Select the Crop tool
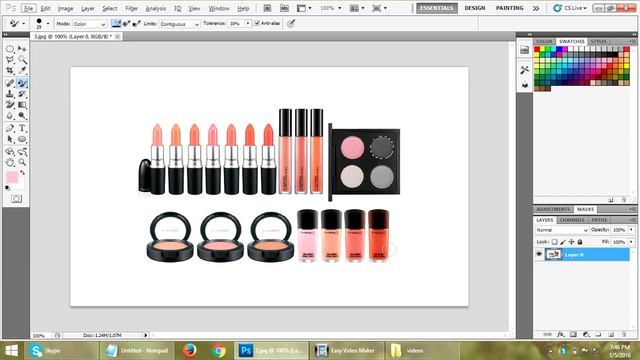 tap(10, 71)
